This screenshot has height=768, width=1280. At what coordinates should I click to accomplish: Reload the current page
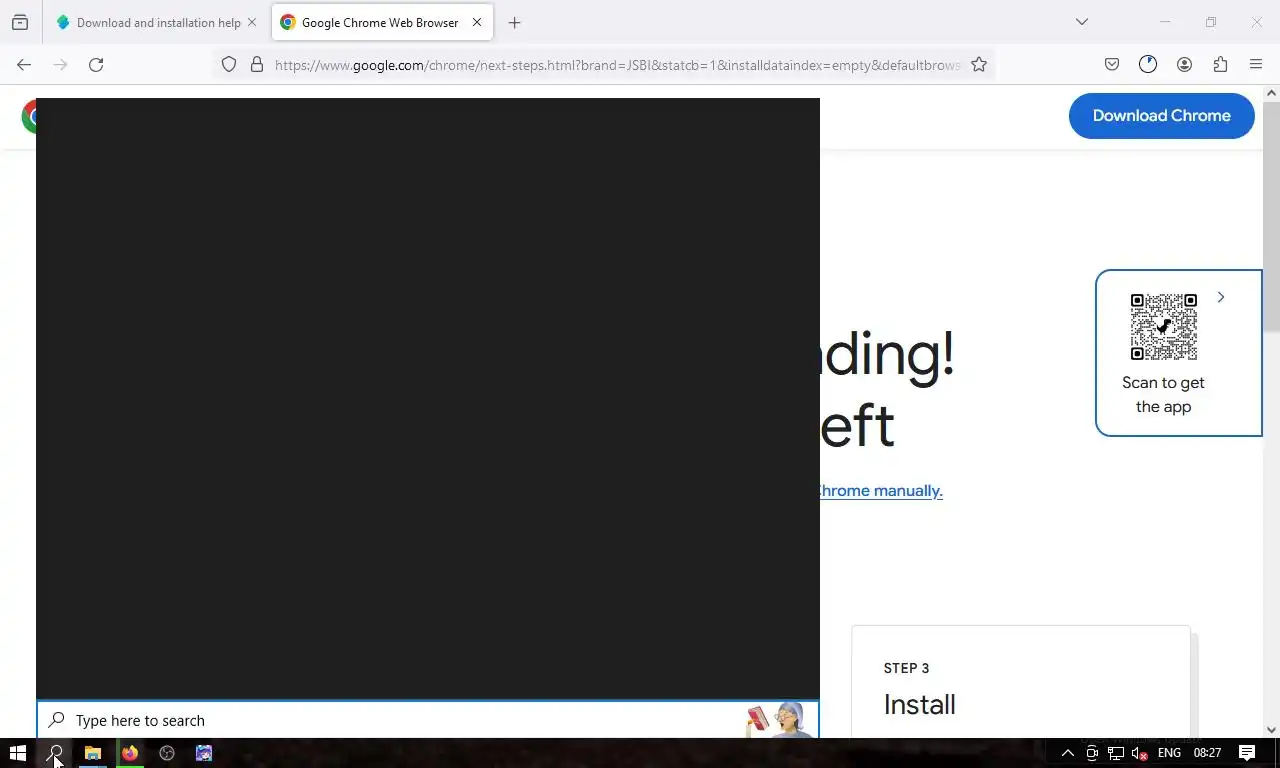coord(96,65)
